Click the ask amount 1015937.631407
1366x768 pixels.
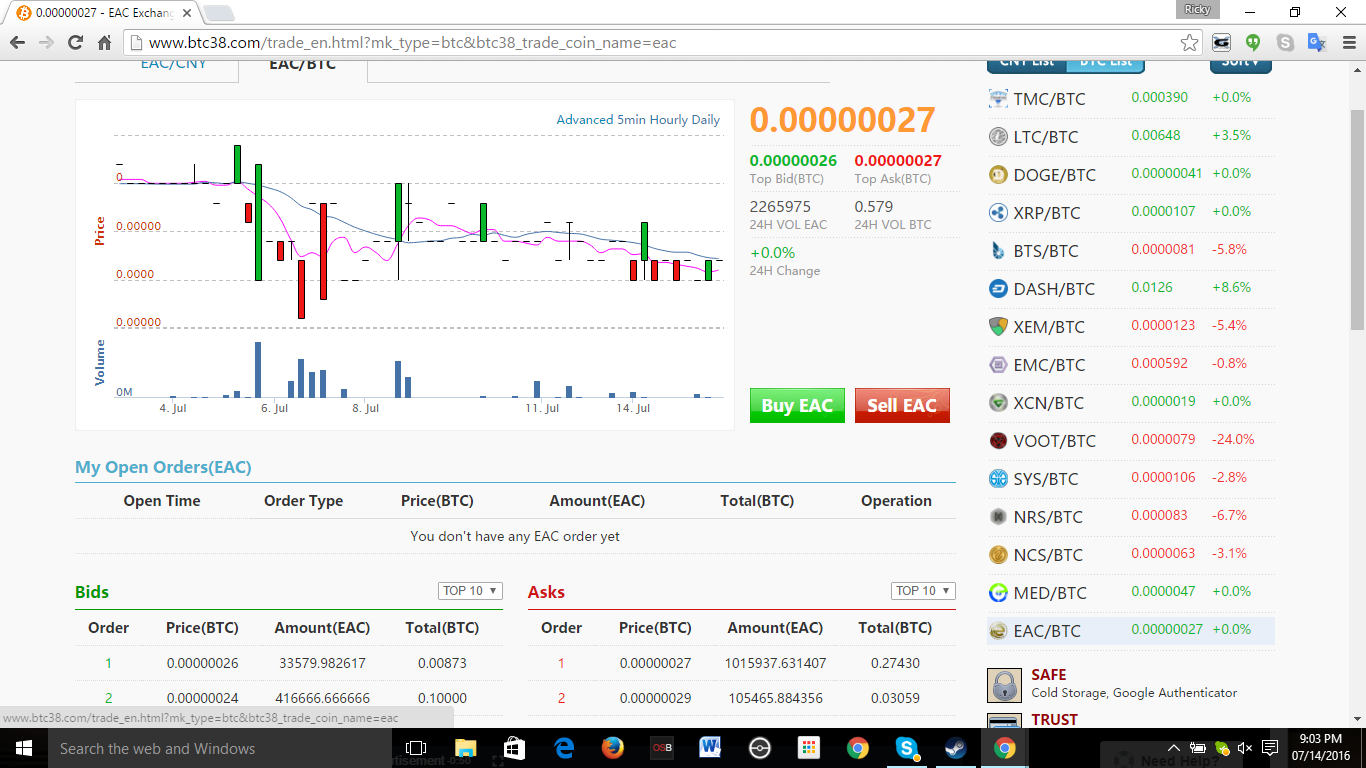(775, 663)
